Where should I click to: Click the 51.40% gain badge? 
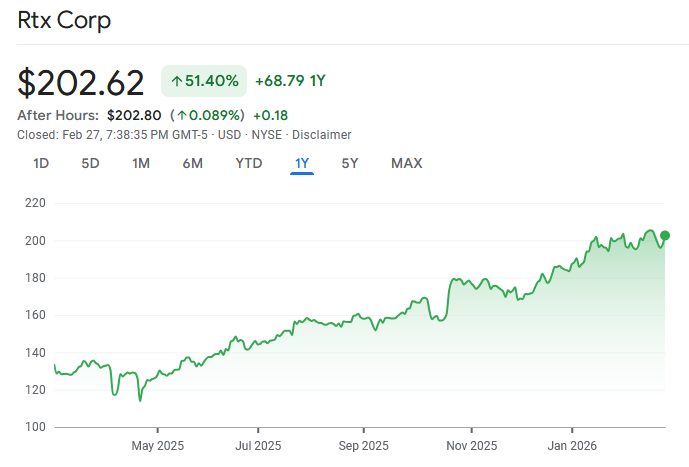(x=204, y=81)
